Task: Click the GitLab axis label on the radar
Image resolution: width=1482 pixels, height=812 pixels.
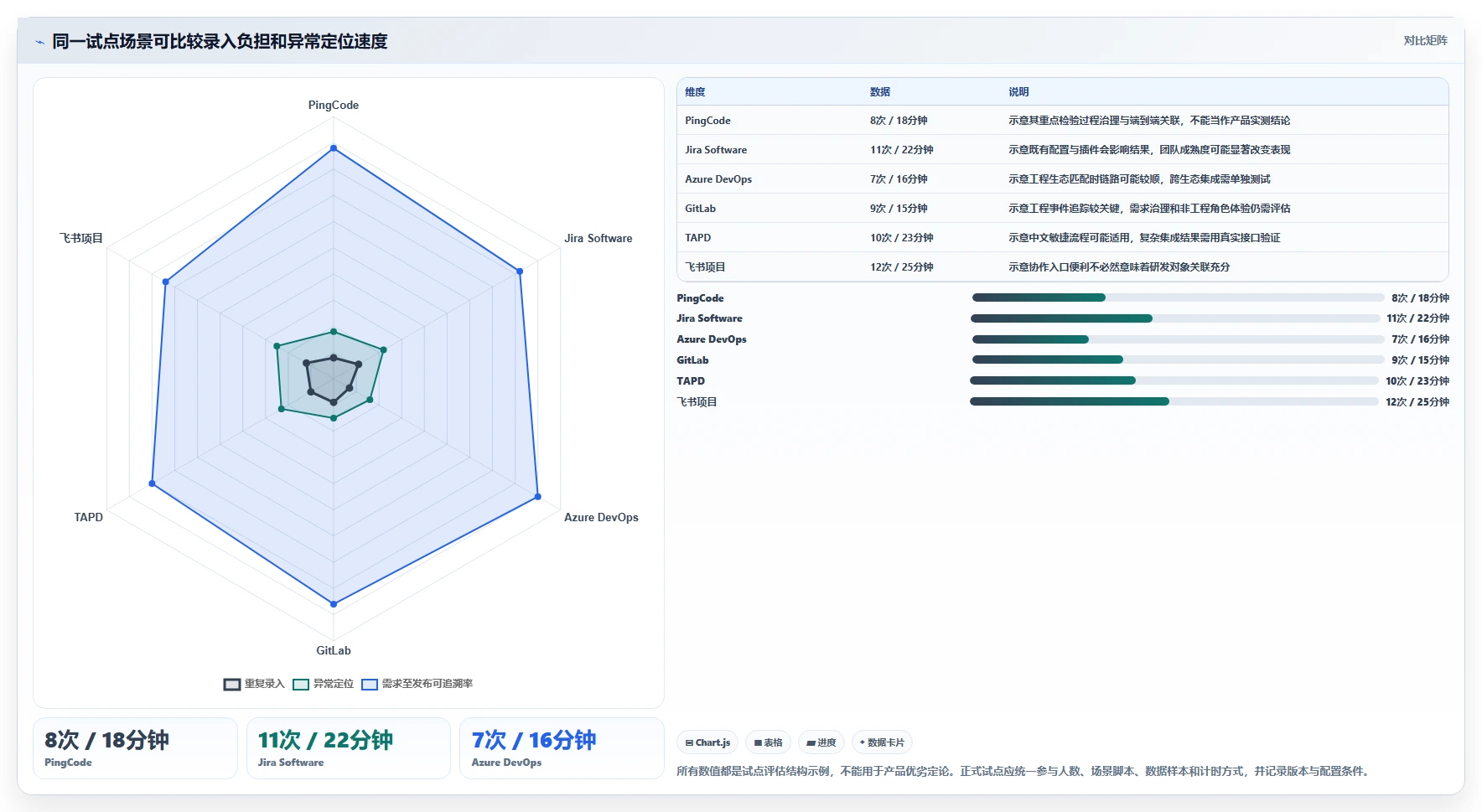Action: [x=334, y=650]
